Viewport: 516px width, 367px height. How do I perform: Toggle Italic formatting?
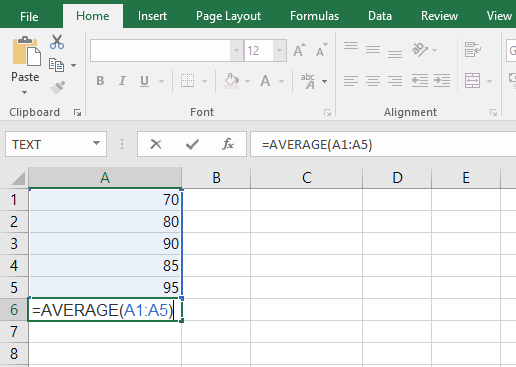coord(122,81)
